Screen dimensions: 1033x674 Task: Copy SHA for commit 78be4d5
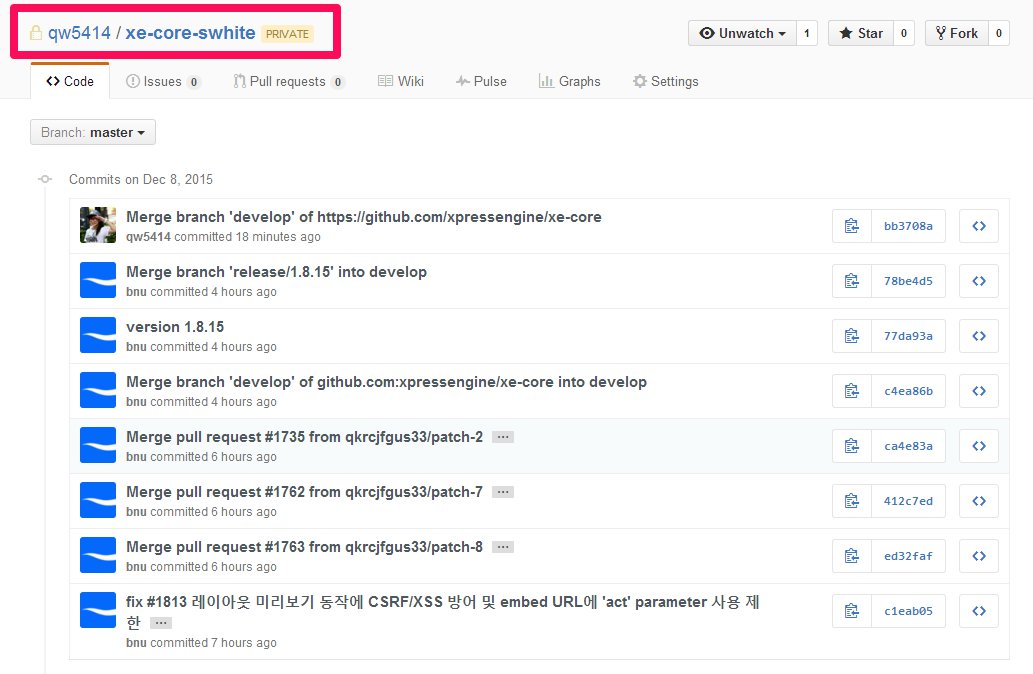[x=851, y=281]
